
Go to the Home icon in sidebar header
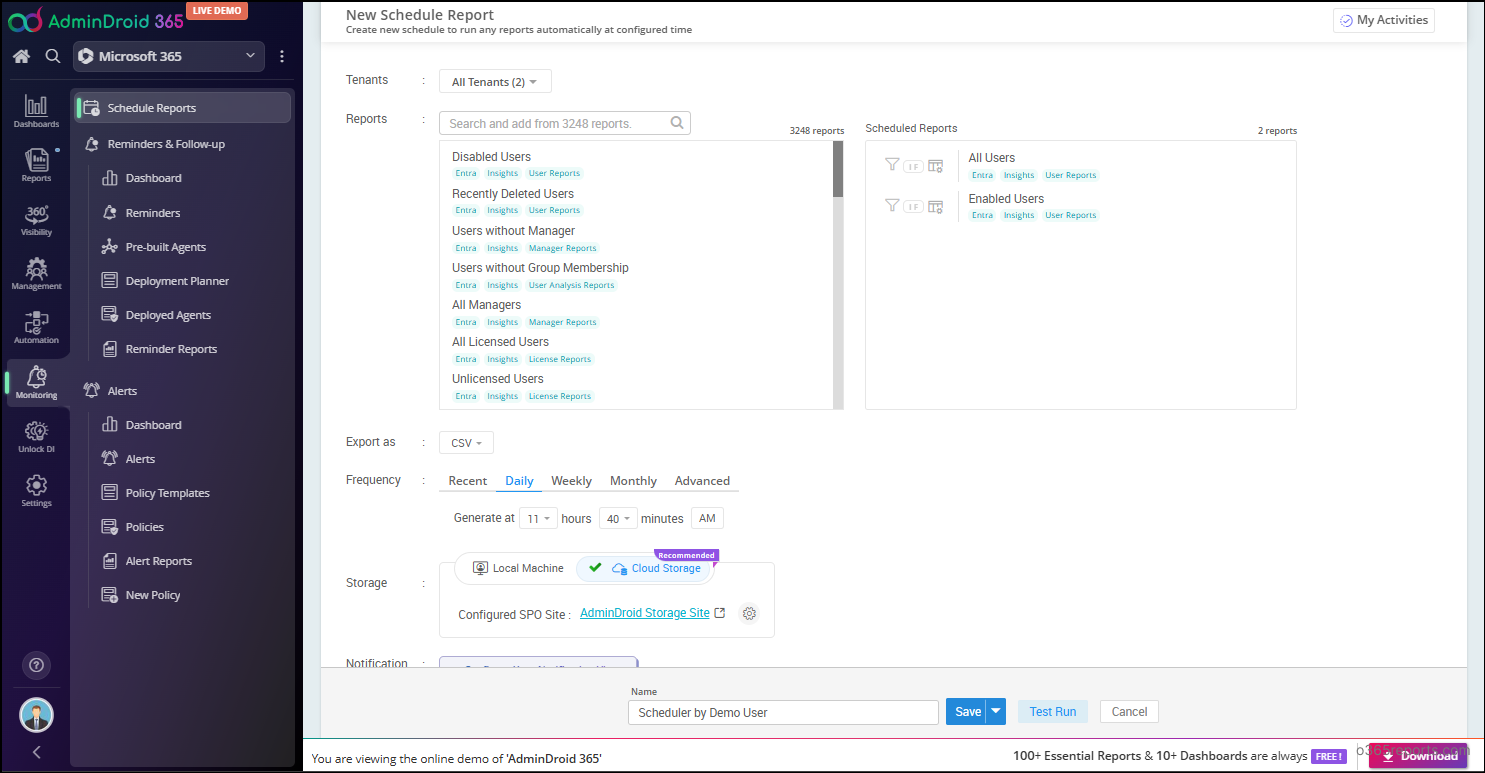click(21, 56)
